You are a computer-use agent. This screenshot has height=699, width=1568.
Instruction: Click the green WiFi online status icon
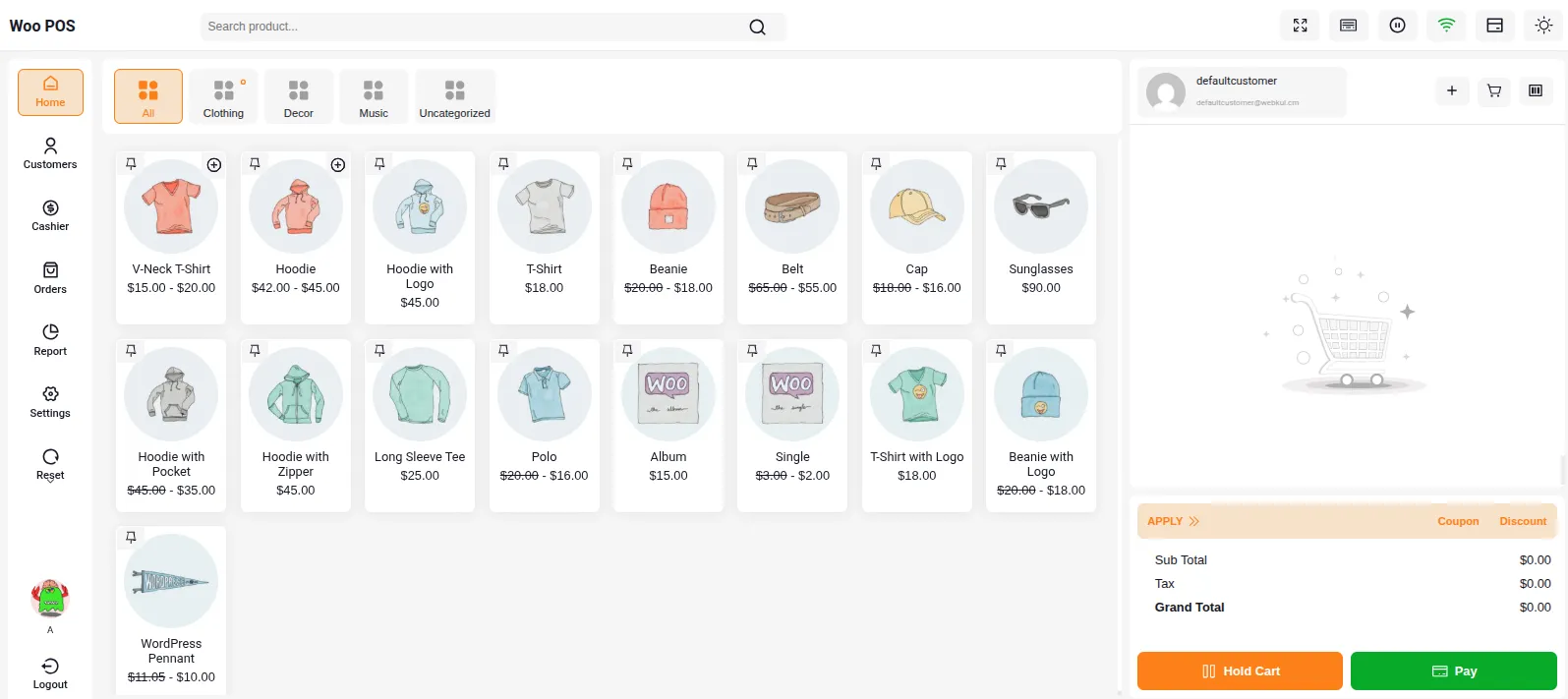(1446, 26)
